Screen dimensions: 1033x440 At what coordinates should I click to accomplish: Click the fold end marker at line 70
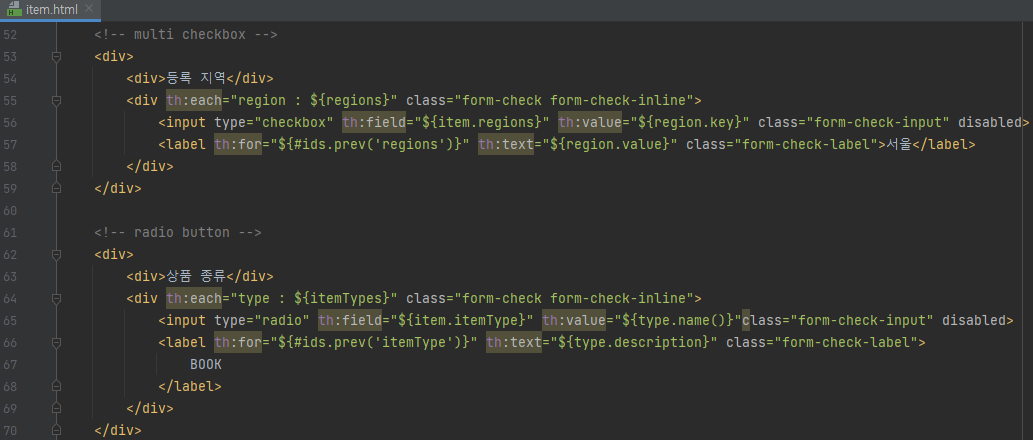[56, 431]
